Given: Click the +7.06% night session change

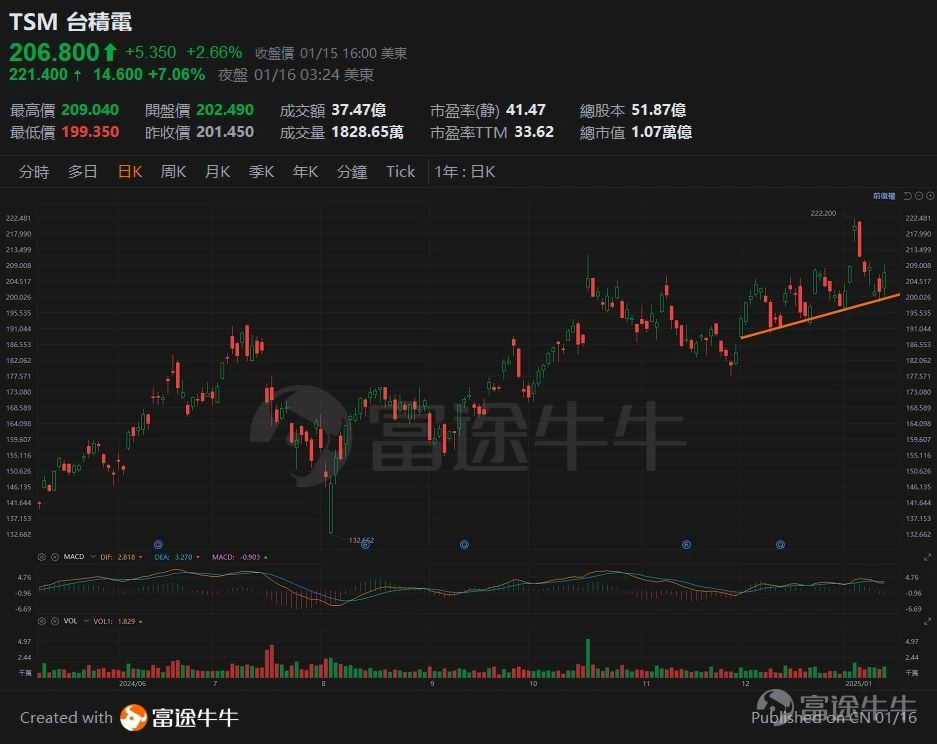Looking at the screenshot, I should pyautogui.click(x=176, y=75).
